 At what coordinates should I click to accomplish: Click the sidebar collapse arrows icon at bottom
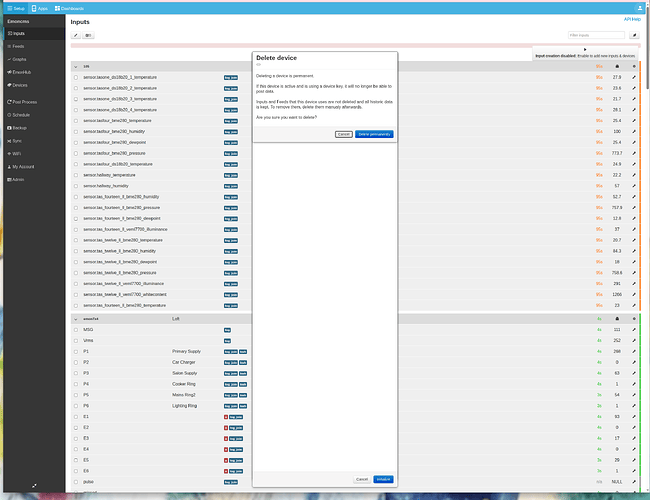[x=34, y=485]
